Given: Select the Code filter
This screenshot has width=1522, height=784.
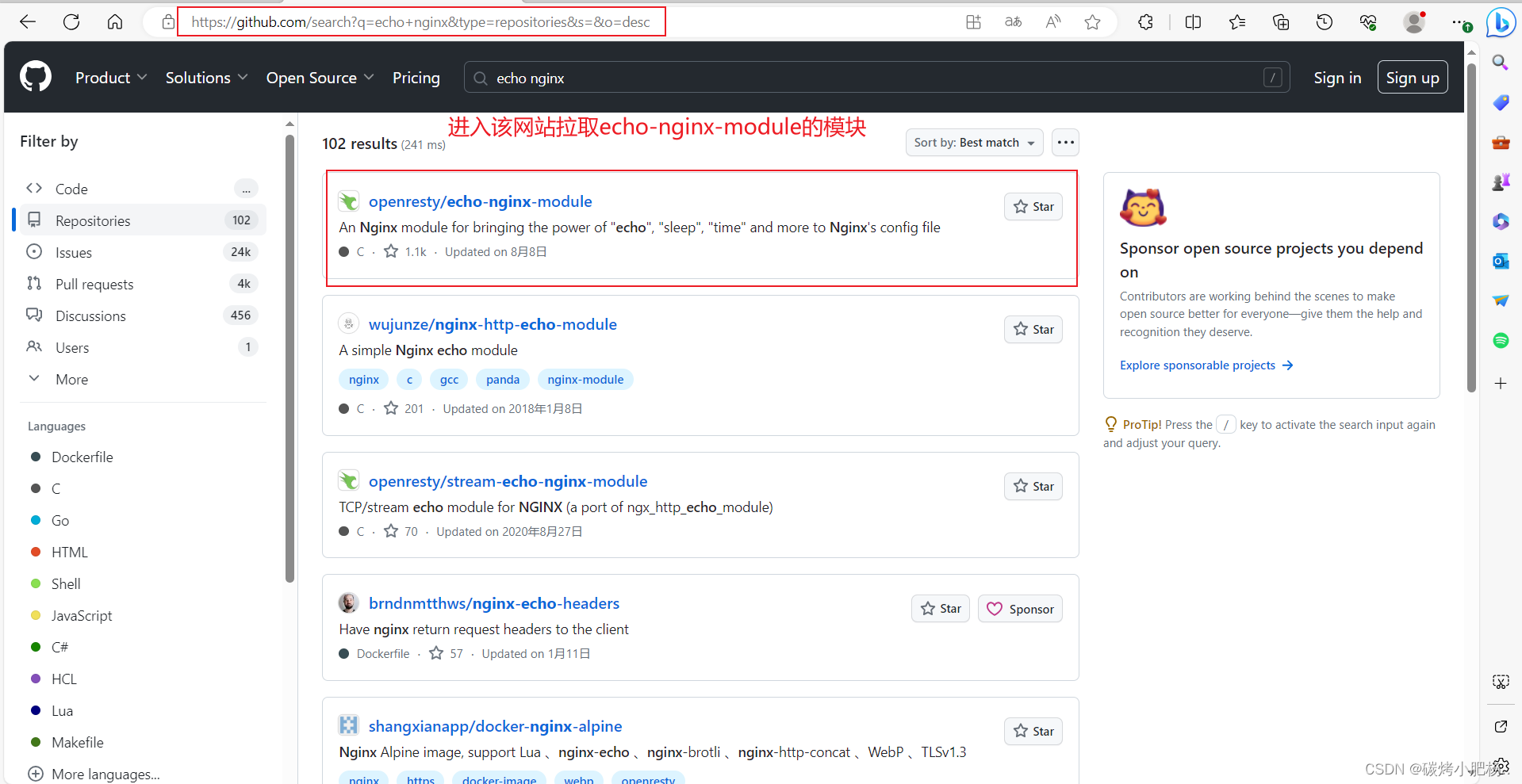Looking at the screenshot, I should [141, 189].
